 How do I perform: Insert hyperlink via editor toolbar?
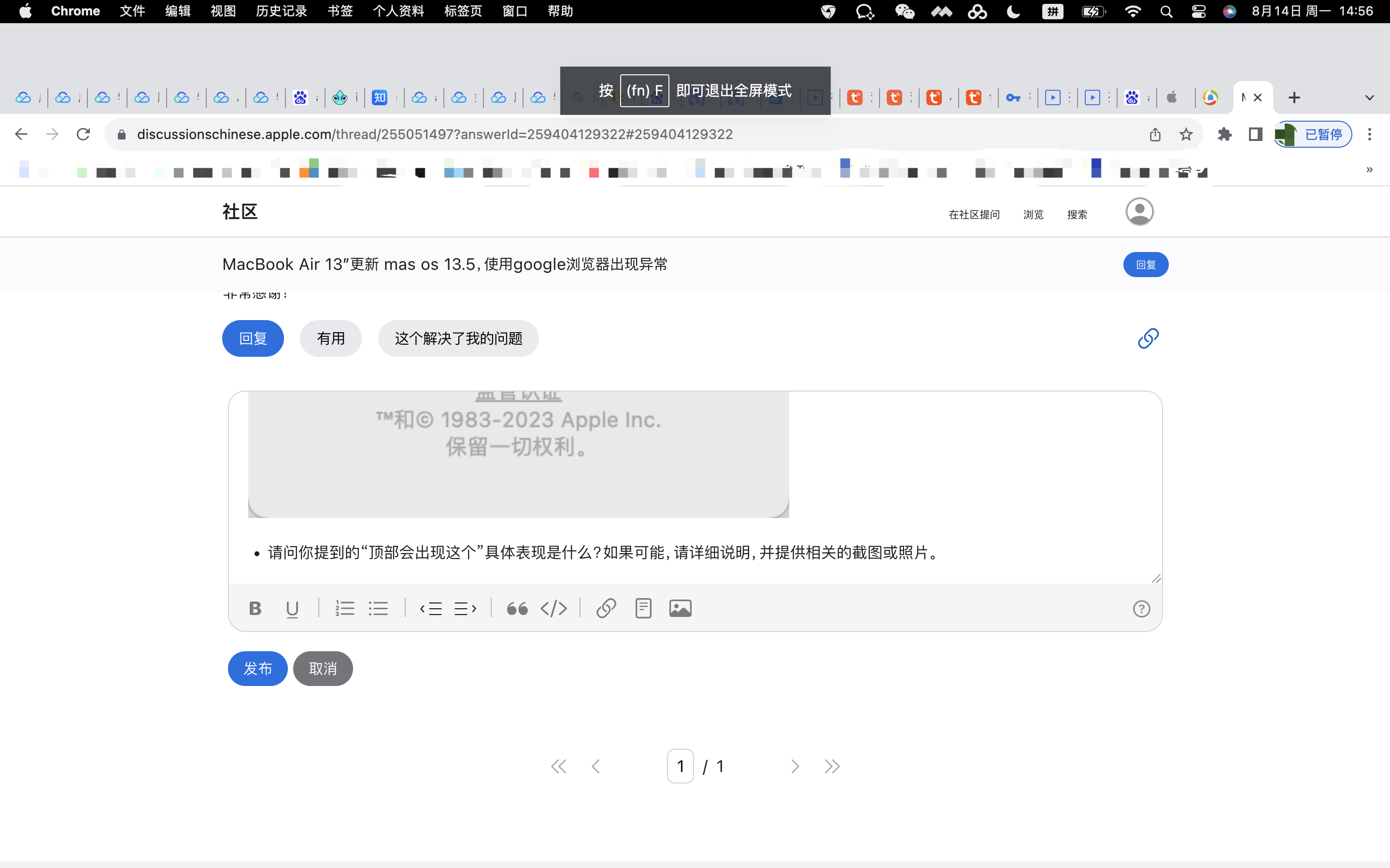point(606,609)
